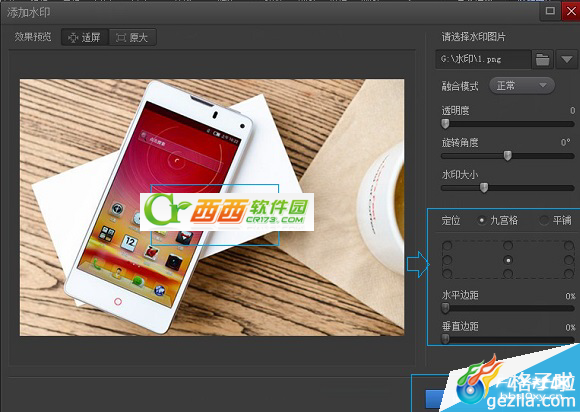Choose the bottom-center grid position

coord(508,274)
